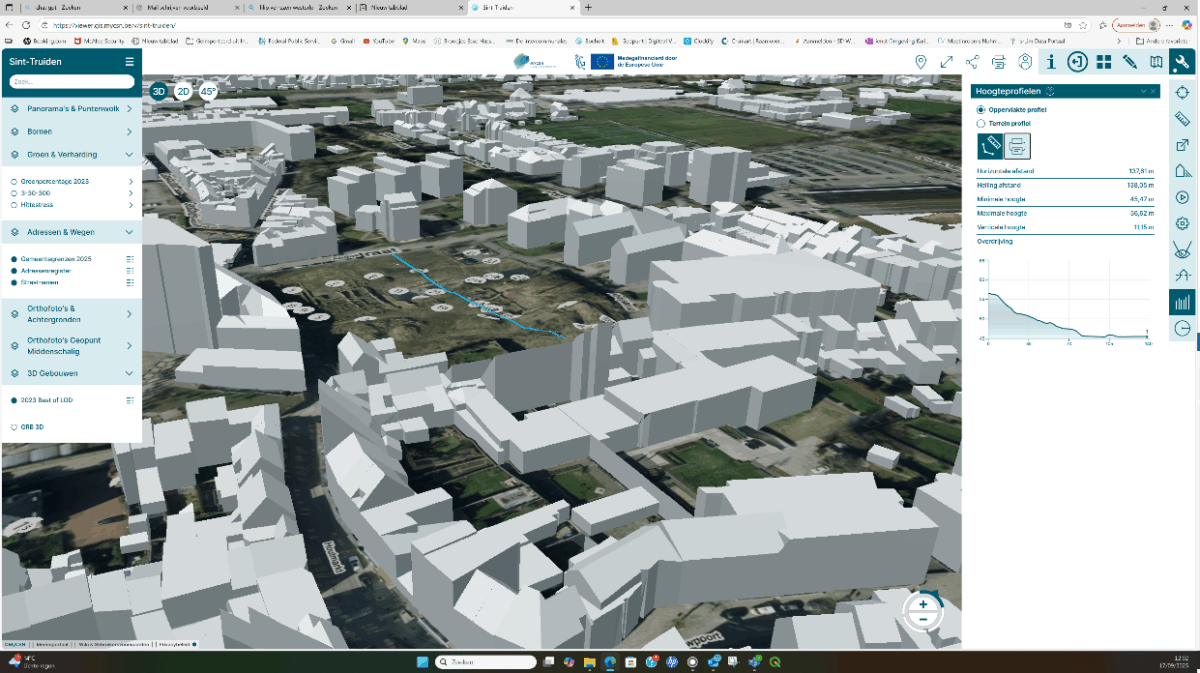Click the print profile button in Hoogteprofielen
Image resolution: width=1200 pixels, height=673 pixels.
click(1017, 146)
